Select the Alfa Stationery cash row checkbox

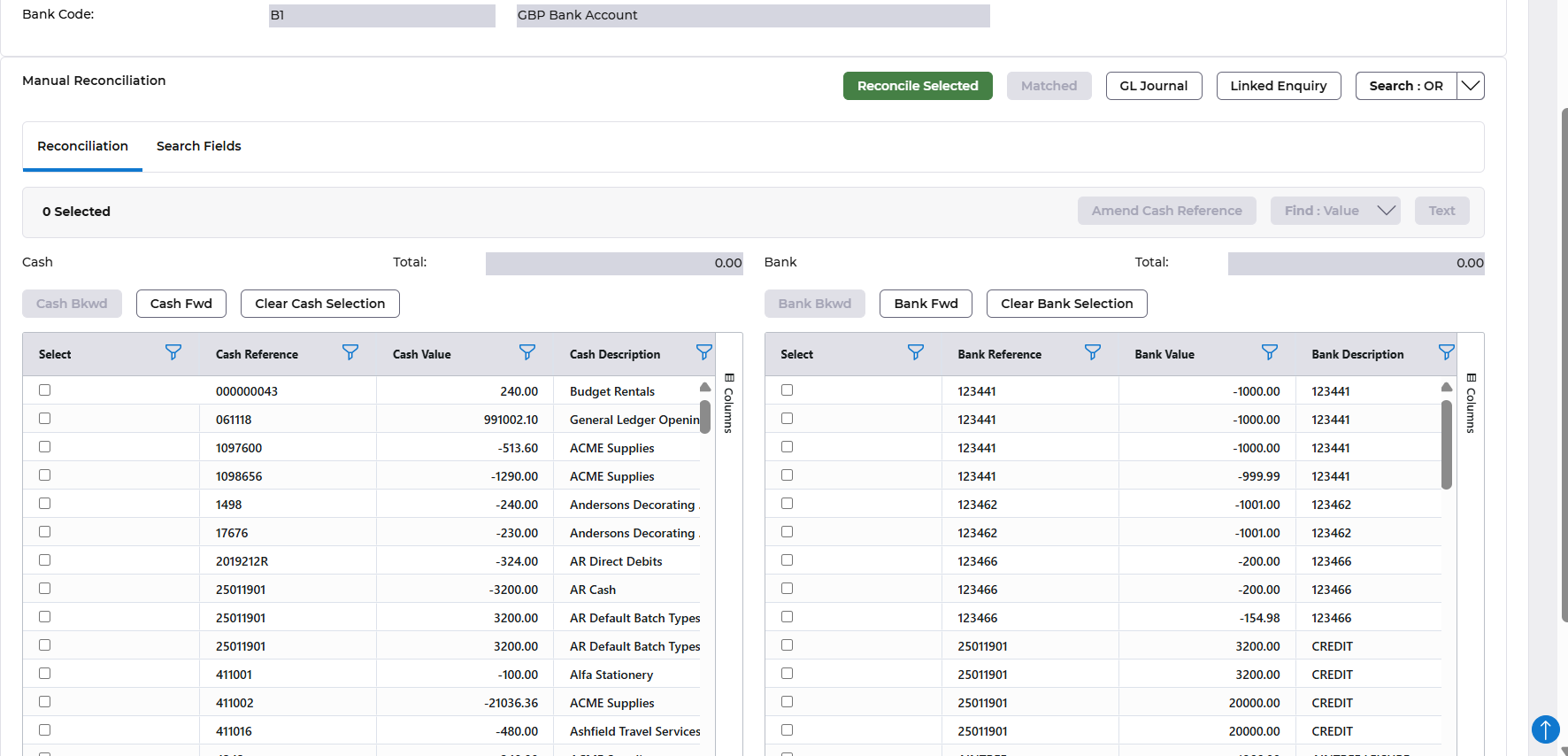[x=45, y=674]
